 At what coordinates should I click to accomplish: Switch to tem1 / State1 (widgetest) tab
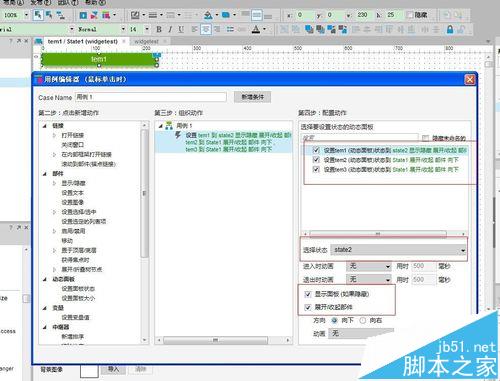click(82, 41)
